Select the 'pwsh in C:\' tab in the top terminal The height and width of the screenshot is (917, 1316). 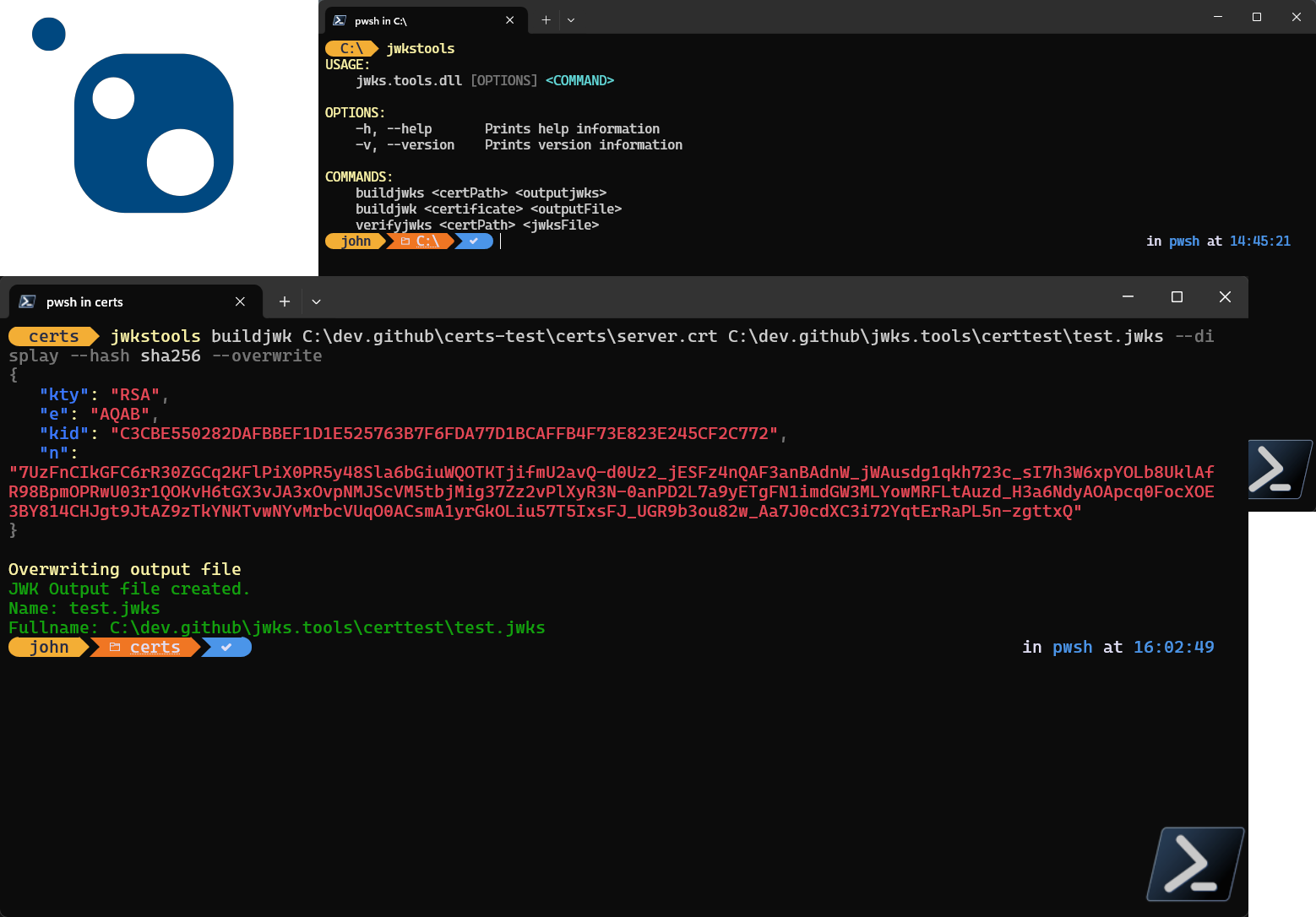click(x=427, y=20)
